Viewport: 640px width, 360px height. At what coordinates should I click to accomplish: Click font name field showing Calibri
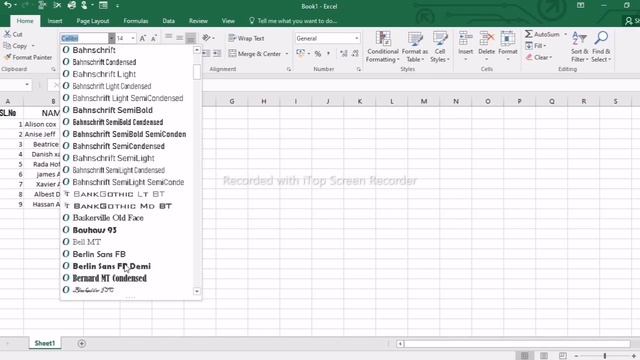[x=84, y=38]
